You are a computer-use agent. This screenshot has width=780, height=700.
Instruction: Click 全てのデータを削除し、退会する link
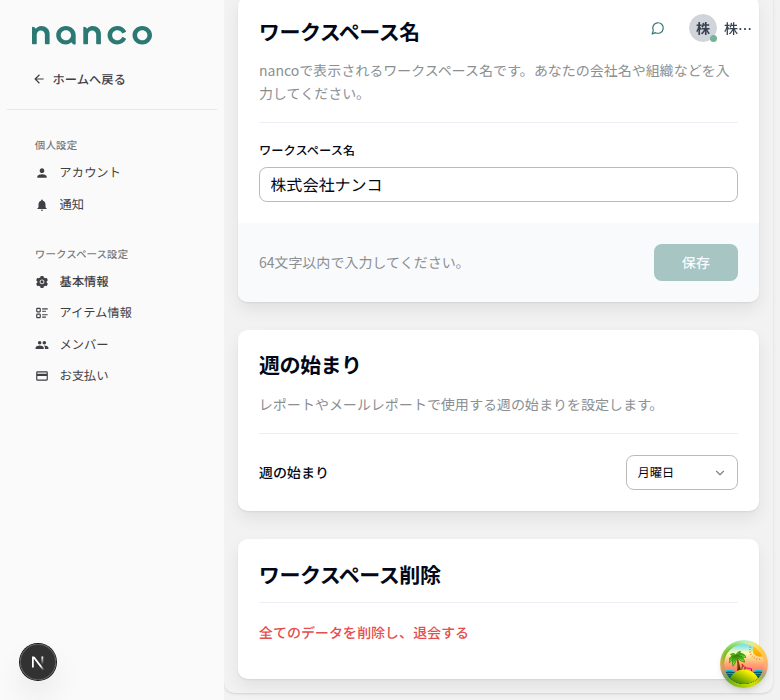363,633
